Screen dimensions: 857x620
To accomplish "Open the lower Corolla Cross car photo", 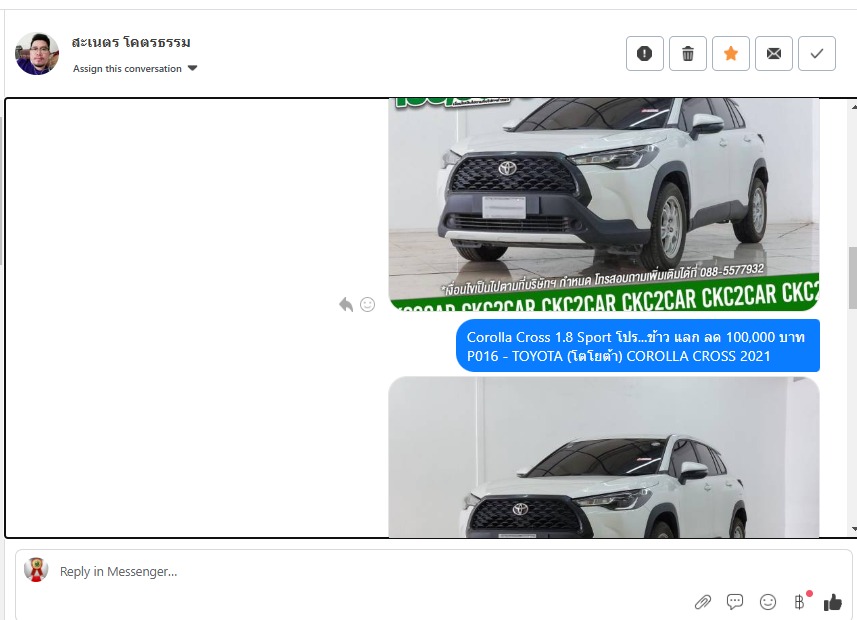I will click(x=603, y=457).
